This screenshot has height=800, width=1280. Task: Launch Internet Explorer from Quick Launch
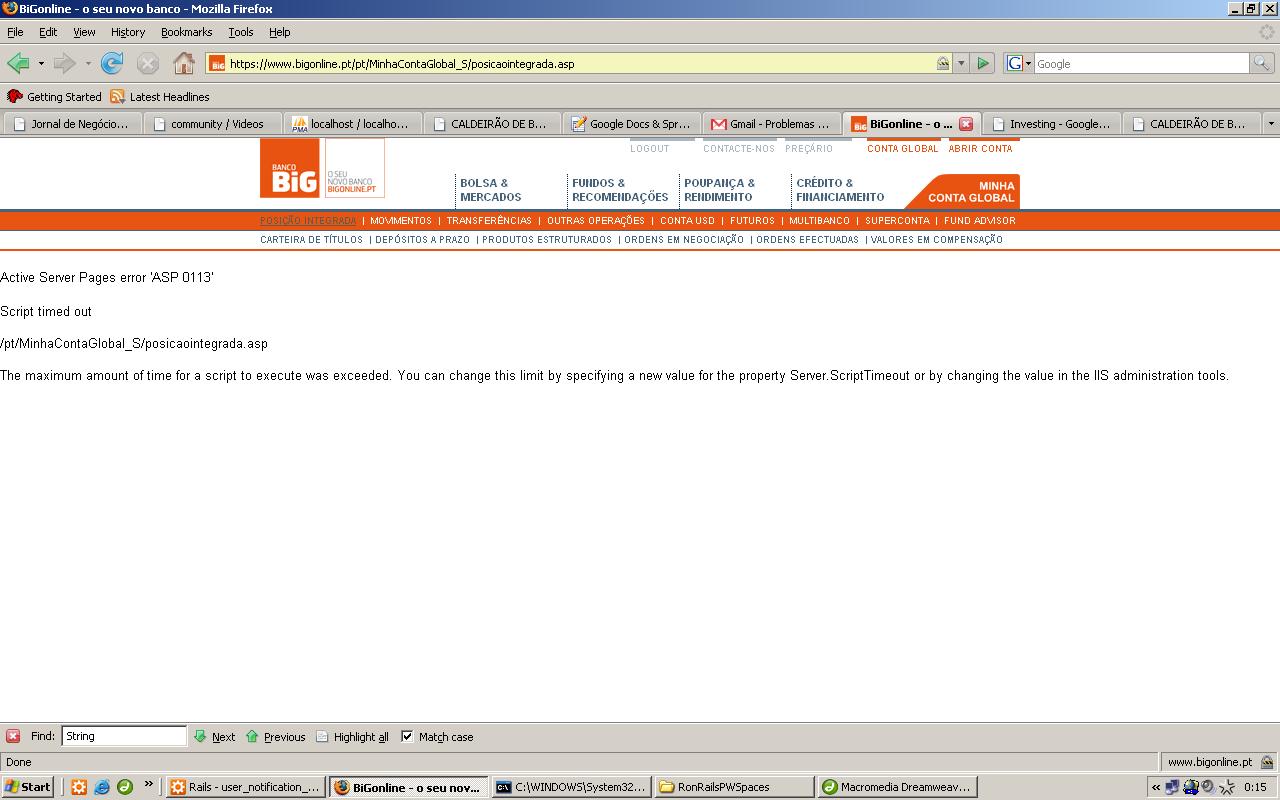tap(102, 787)
